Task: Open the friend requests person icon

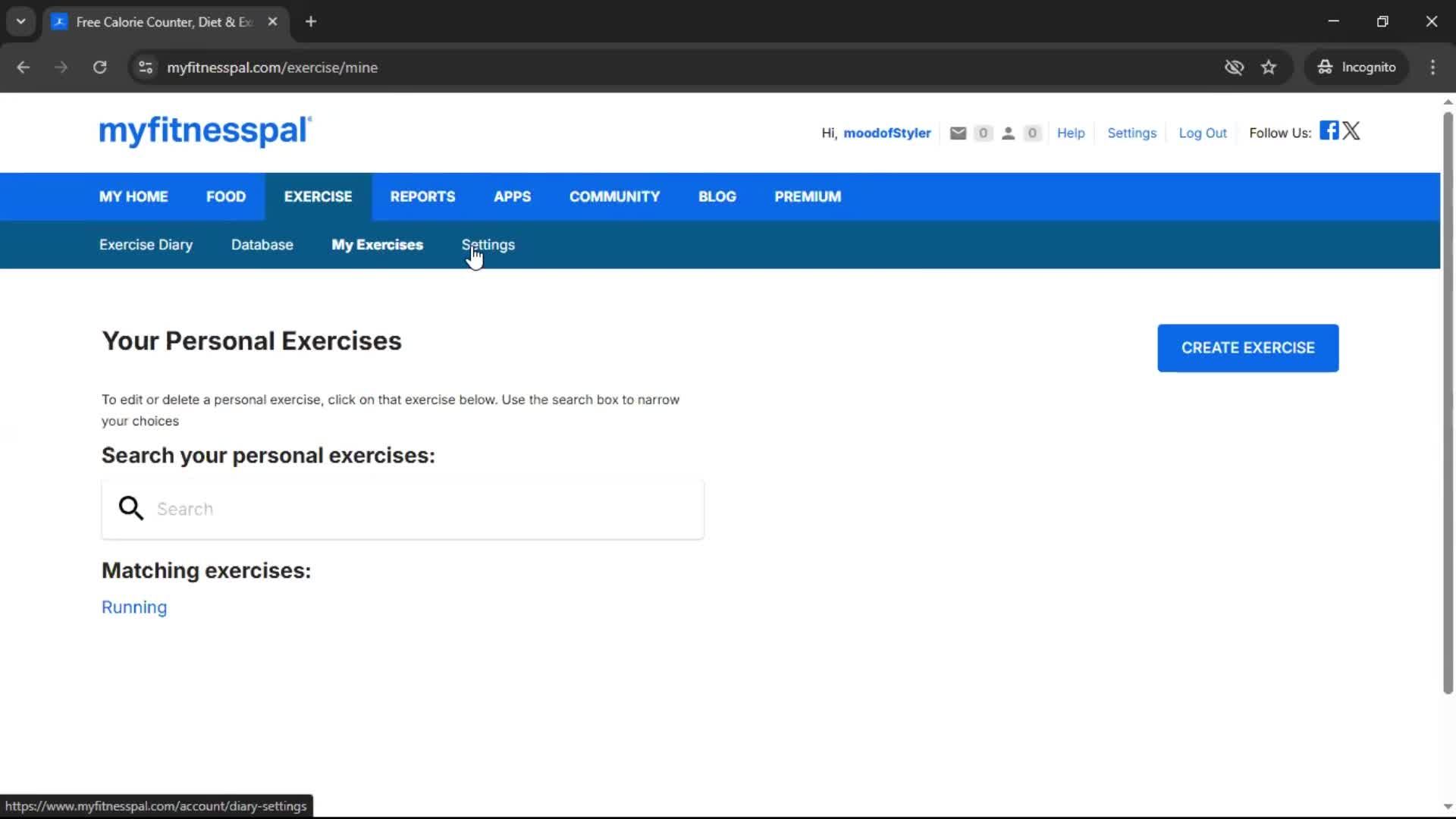Action: pyautogui.click(x=1008, y=133)
